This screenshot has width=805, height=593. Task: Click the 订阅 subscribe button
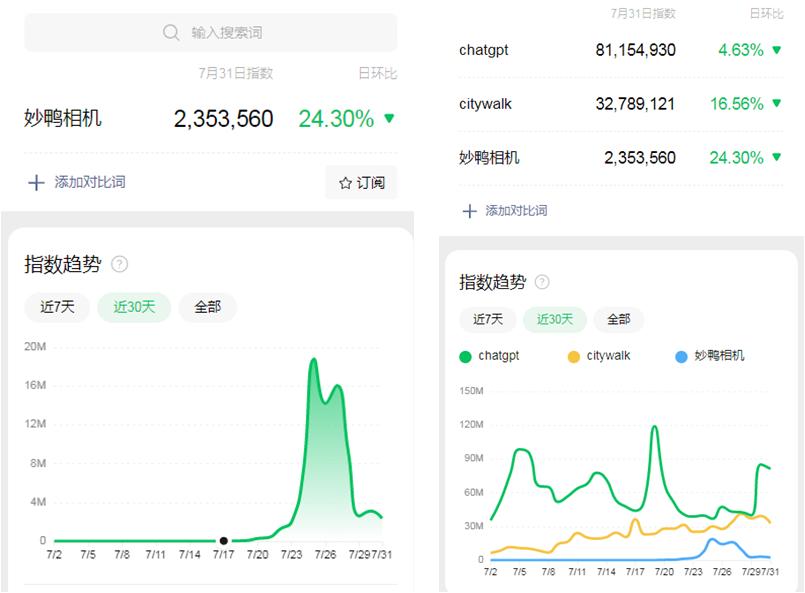click(360, 182)
